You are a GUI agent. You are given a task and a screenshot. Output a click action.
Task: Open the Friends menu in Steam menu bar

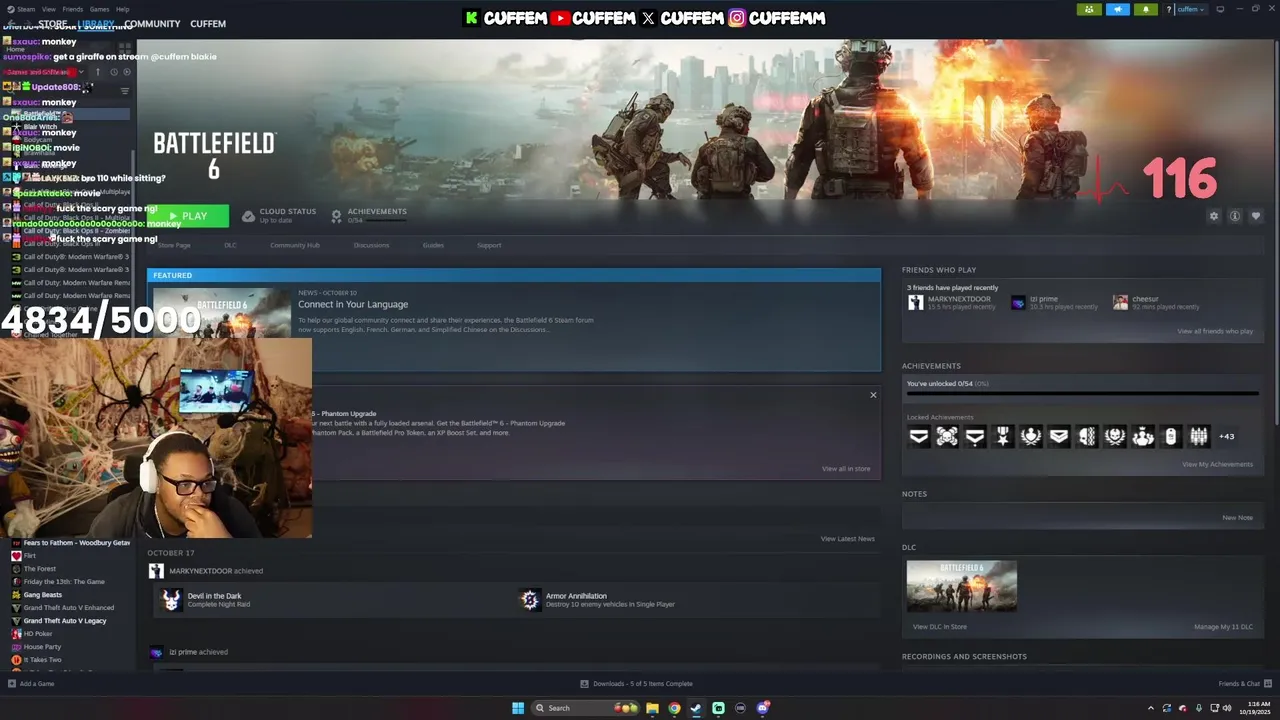[73, 9]
